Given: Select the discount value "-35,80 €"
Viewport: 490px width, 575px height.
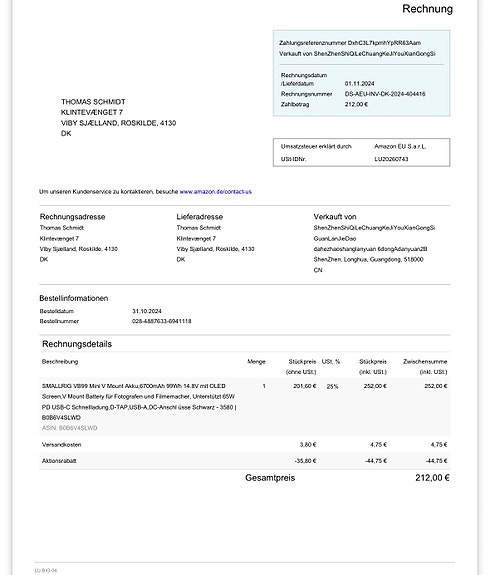Looking at the screenshot, I should [x=305, y=461].
